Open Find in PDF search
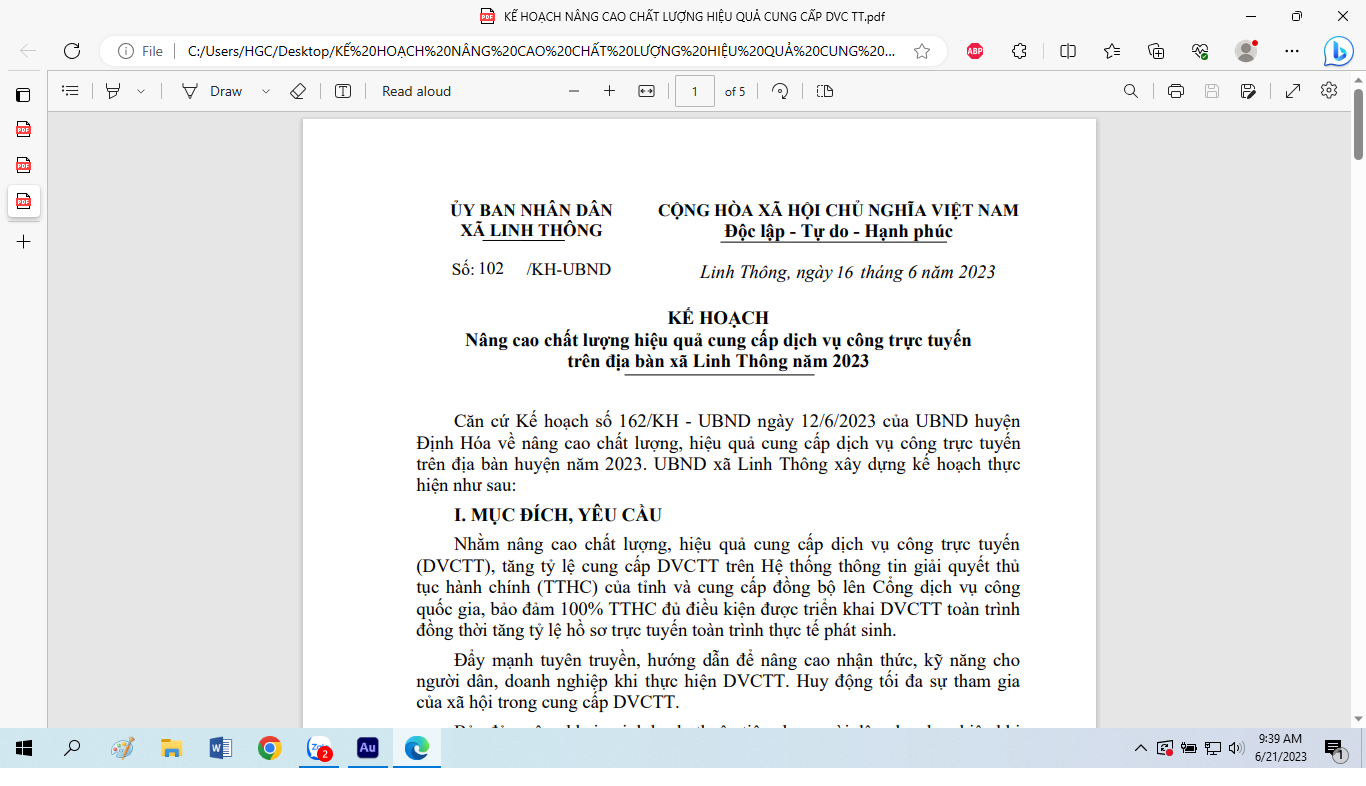The width and height of the screenshot is (1366, 786). (x=1131, y=91)
